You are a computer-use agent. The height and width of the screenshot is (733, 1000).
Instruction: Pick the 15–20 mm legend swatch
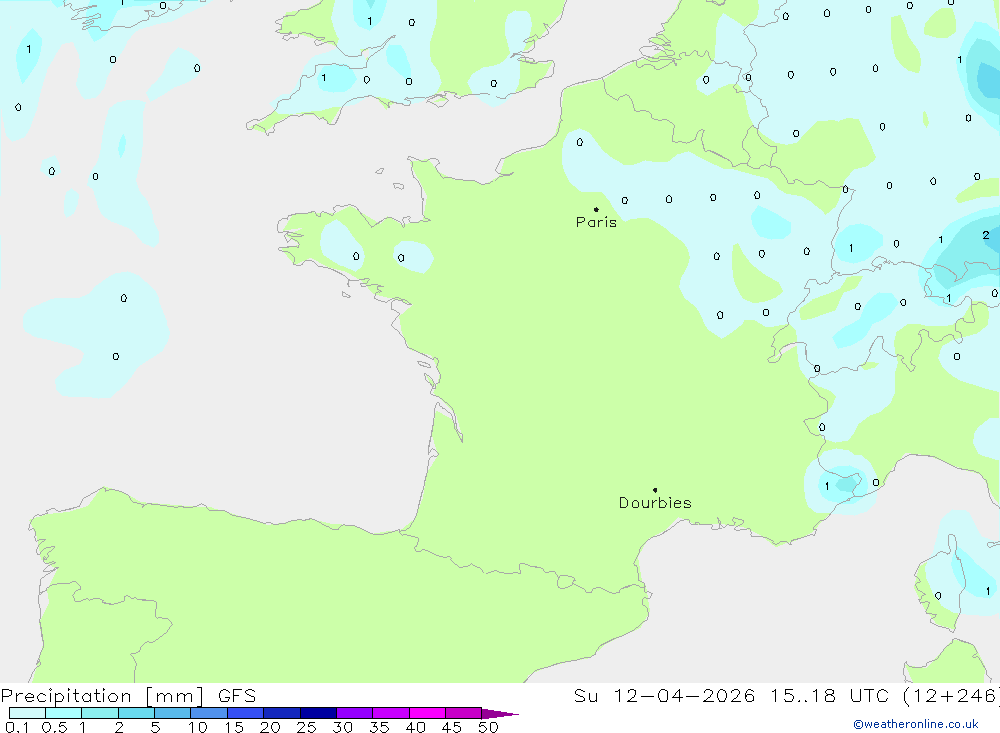tap(246, 713)
